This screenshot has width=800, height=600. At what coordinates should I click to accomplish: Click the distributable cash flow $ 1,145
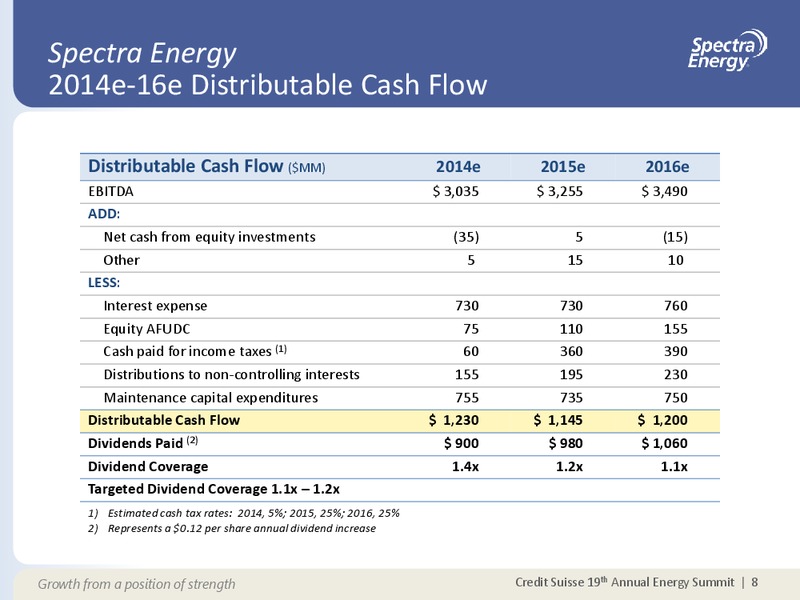559,420
